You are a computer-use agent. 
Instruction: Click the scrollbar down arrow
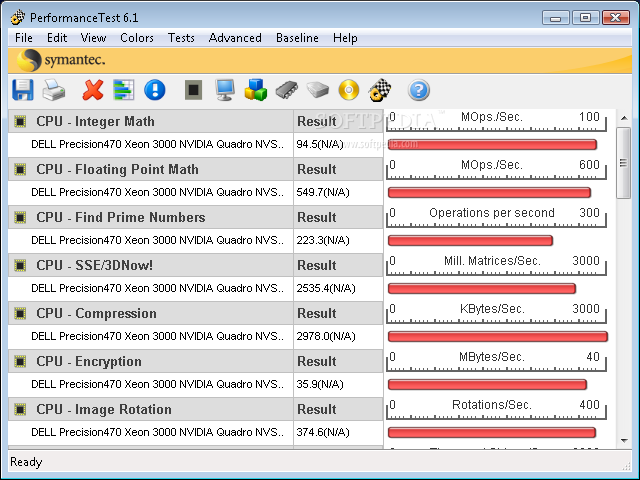[x=624, y=440]
